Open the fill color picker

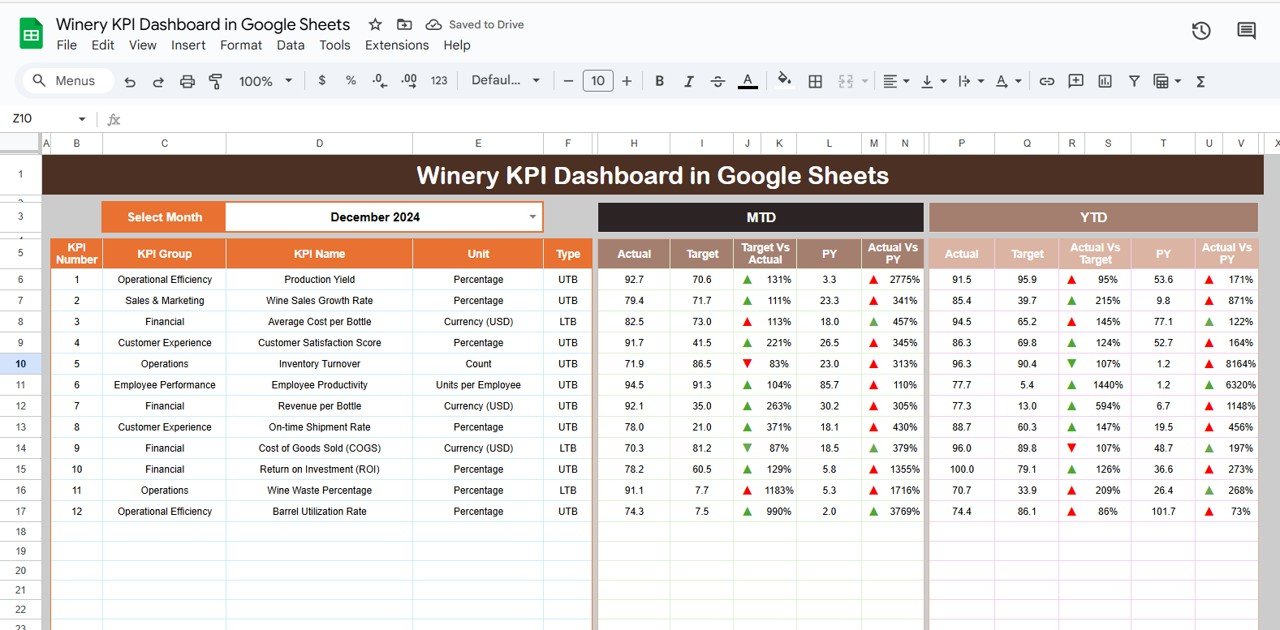click(x=785, y=81)
